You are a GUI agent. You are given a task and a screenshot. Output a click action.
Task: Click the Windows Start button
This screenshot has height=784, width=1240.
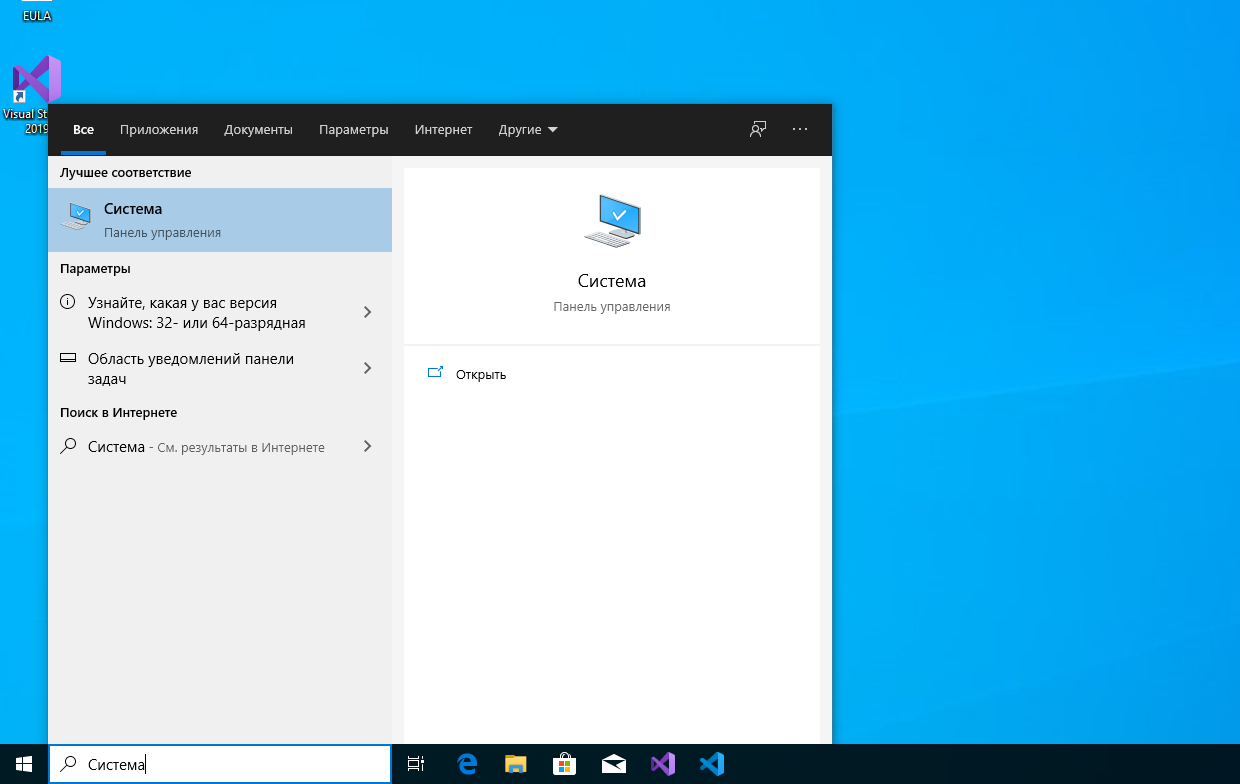[24, 764]
